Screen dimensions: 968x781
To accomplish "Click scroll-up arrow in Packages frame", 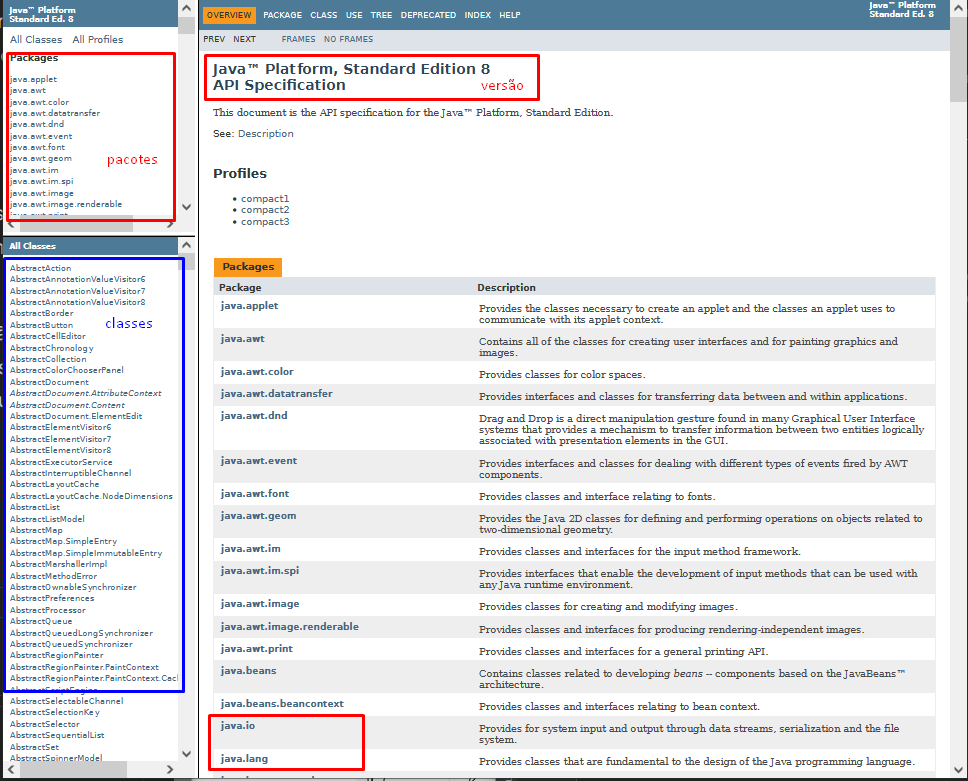I will (186, 9).
